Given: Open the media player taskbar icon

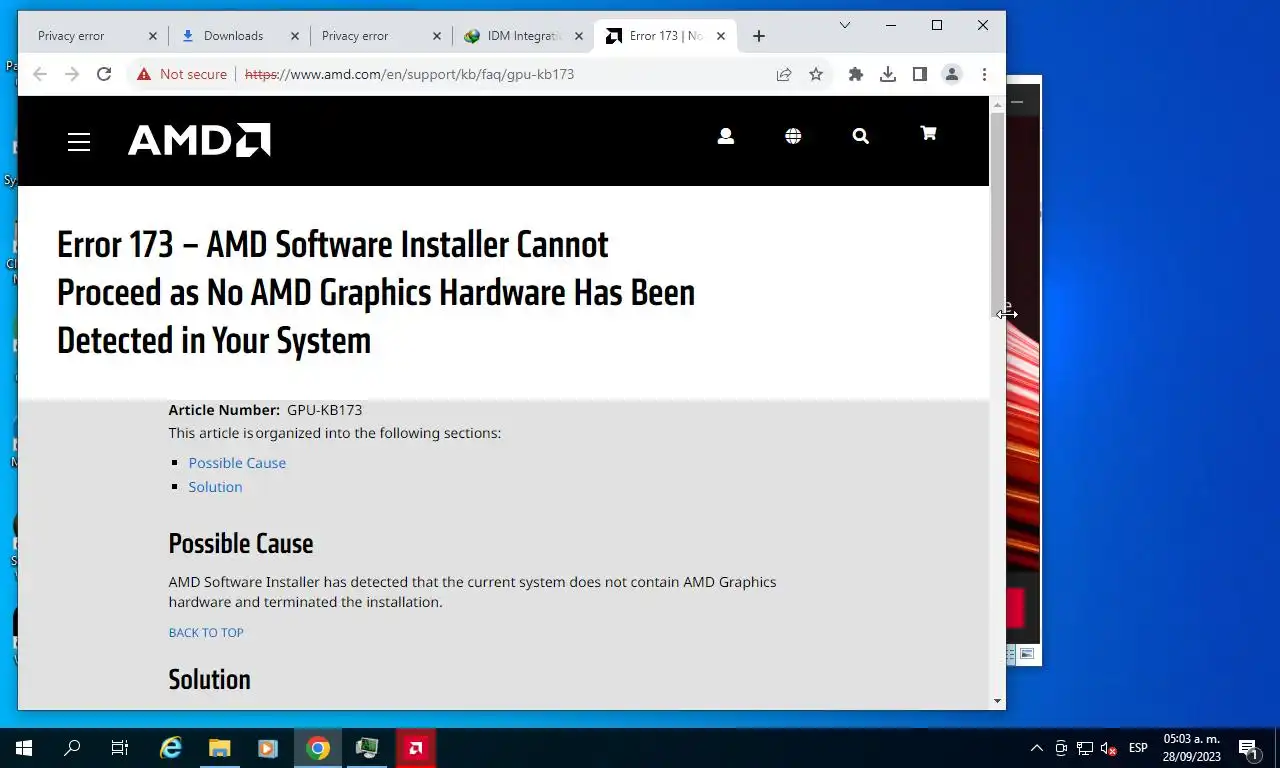Looking at the screenshot, I should (x=267, y=748).
